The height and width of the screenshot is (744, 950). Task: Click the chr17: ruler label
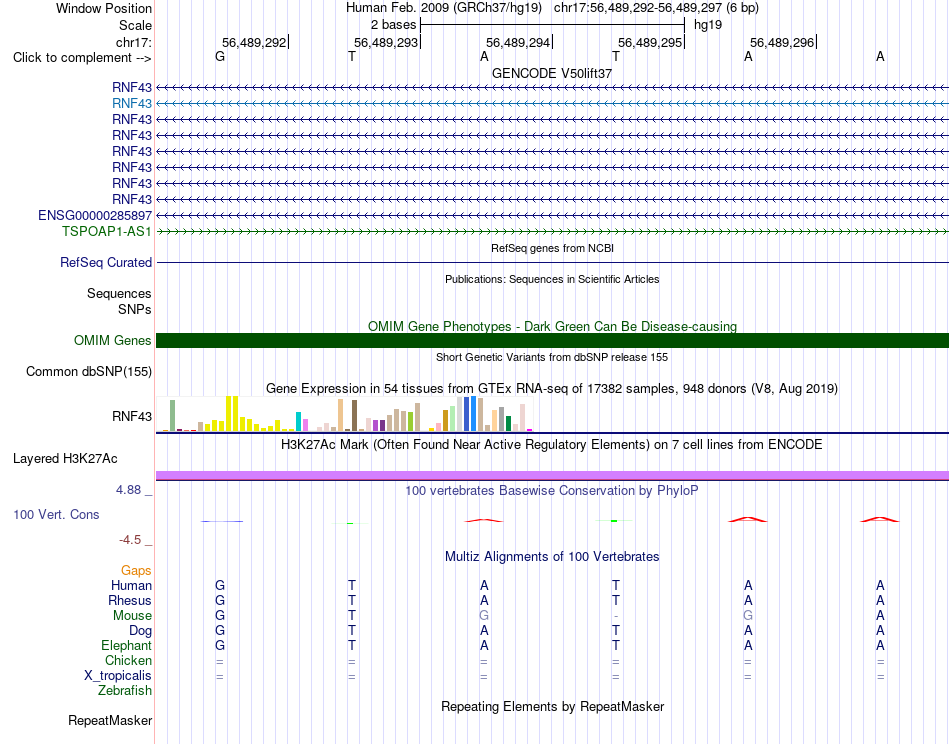coord(133,42)
